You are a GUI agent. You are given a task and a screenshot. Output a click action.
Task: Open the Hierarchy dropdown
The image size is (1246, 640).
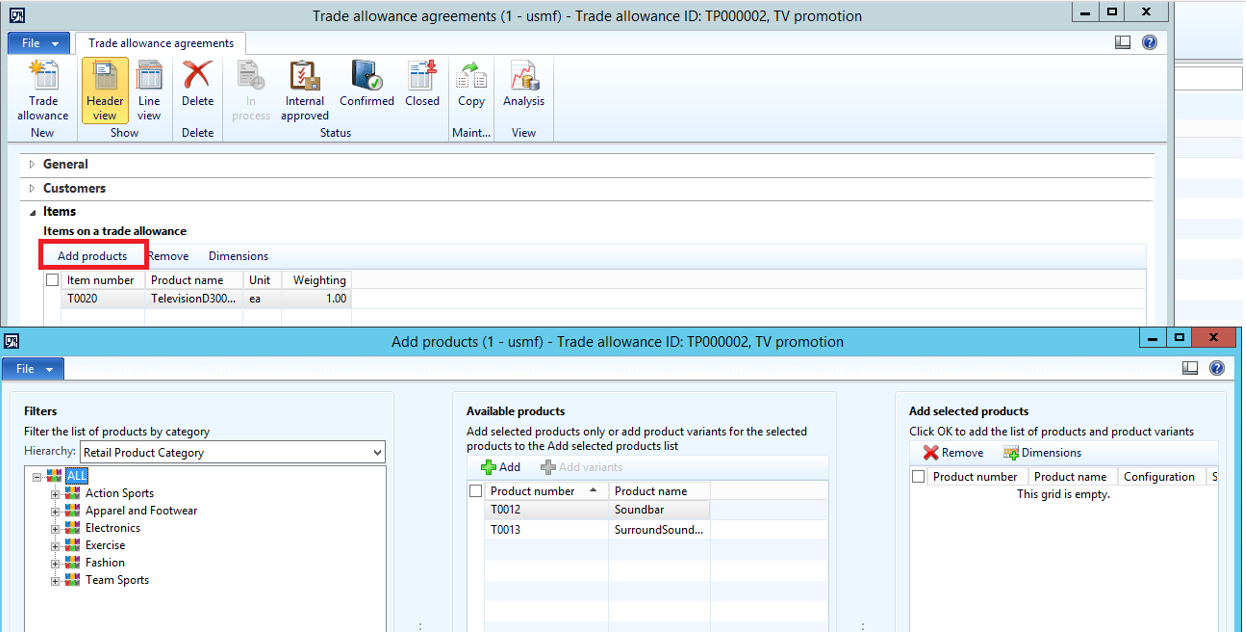pyautogui.click(x=376, y=453)
